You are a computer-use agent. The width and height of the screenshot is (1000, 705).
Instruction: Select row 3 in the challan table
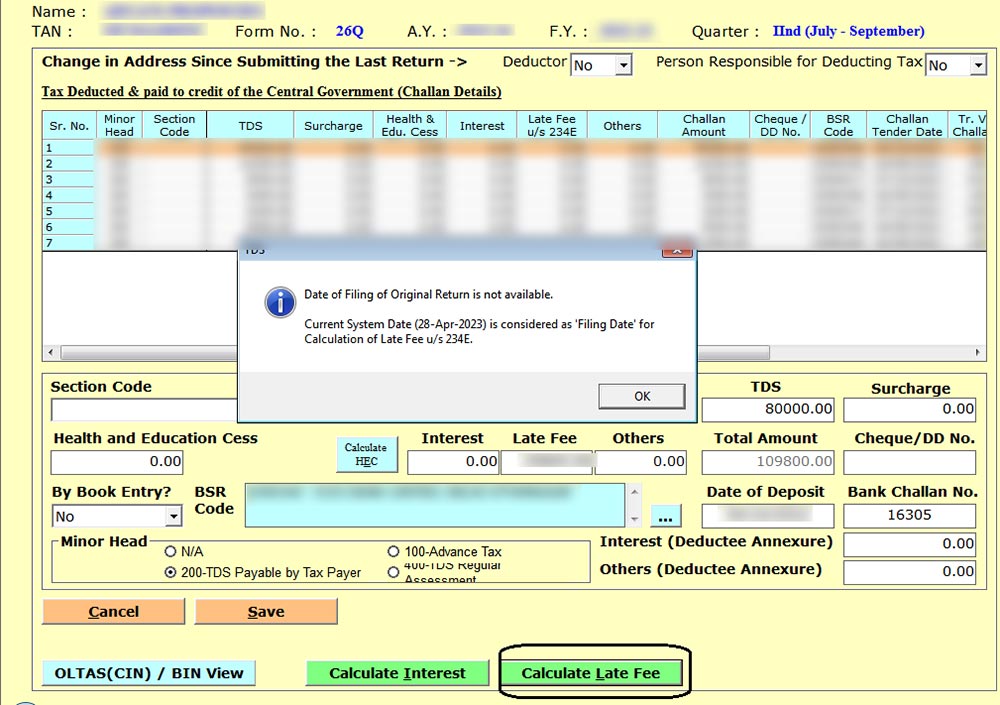[x=68, y=180]
